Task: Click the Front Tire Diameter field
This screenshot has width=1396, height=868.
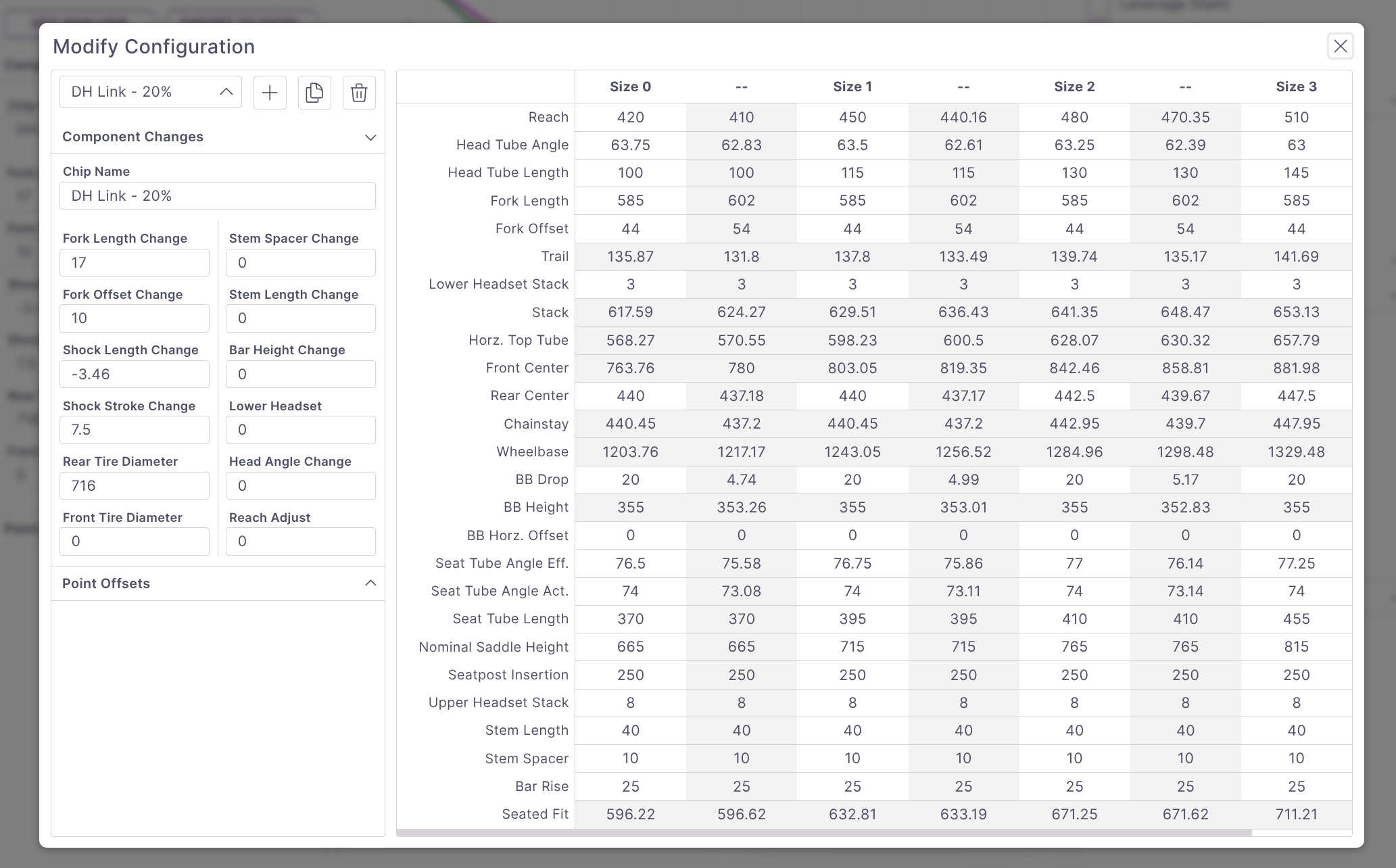Action: pos(135,541)
